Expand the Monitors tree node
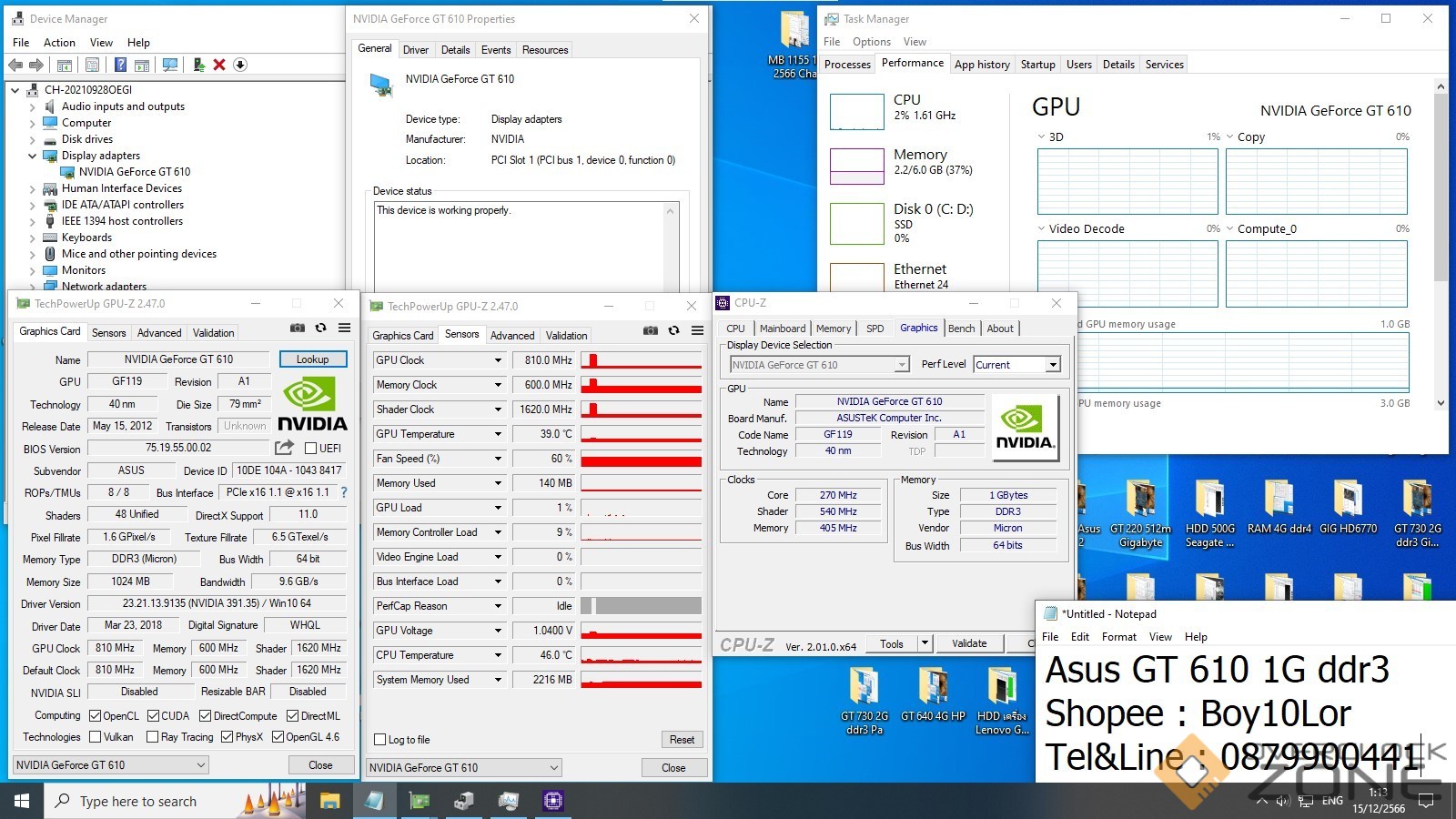 [33, 270]
